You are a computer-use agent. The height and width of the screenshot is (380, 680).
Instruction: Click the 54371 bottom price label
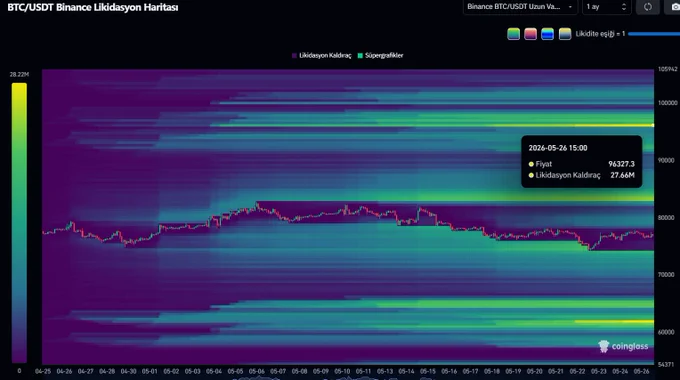pyautogui.click(x=666, y=364)
